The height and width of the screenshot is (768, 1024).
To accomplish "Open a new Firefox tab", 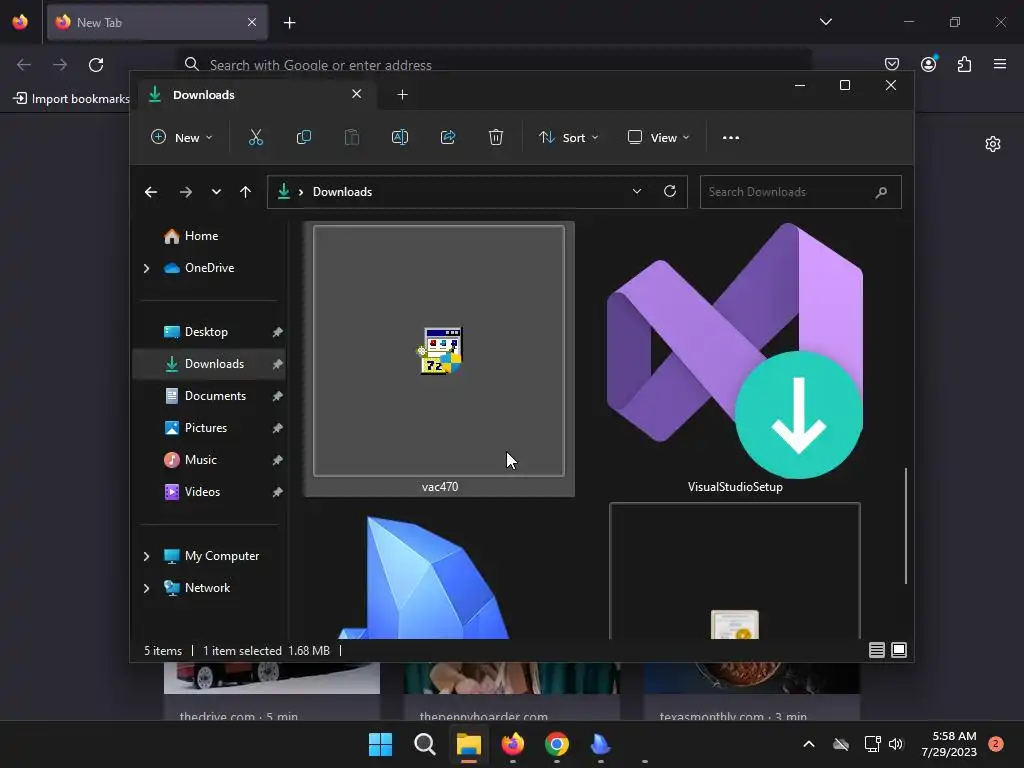I will pyautogui.click(x=289, y=23).
